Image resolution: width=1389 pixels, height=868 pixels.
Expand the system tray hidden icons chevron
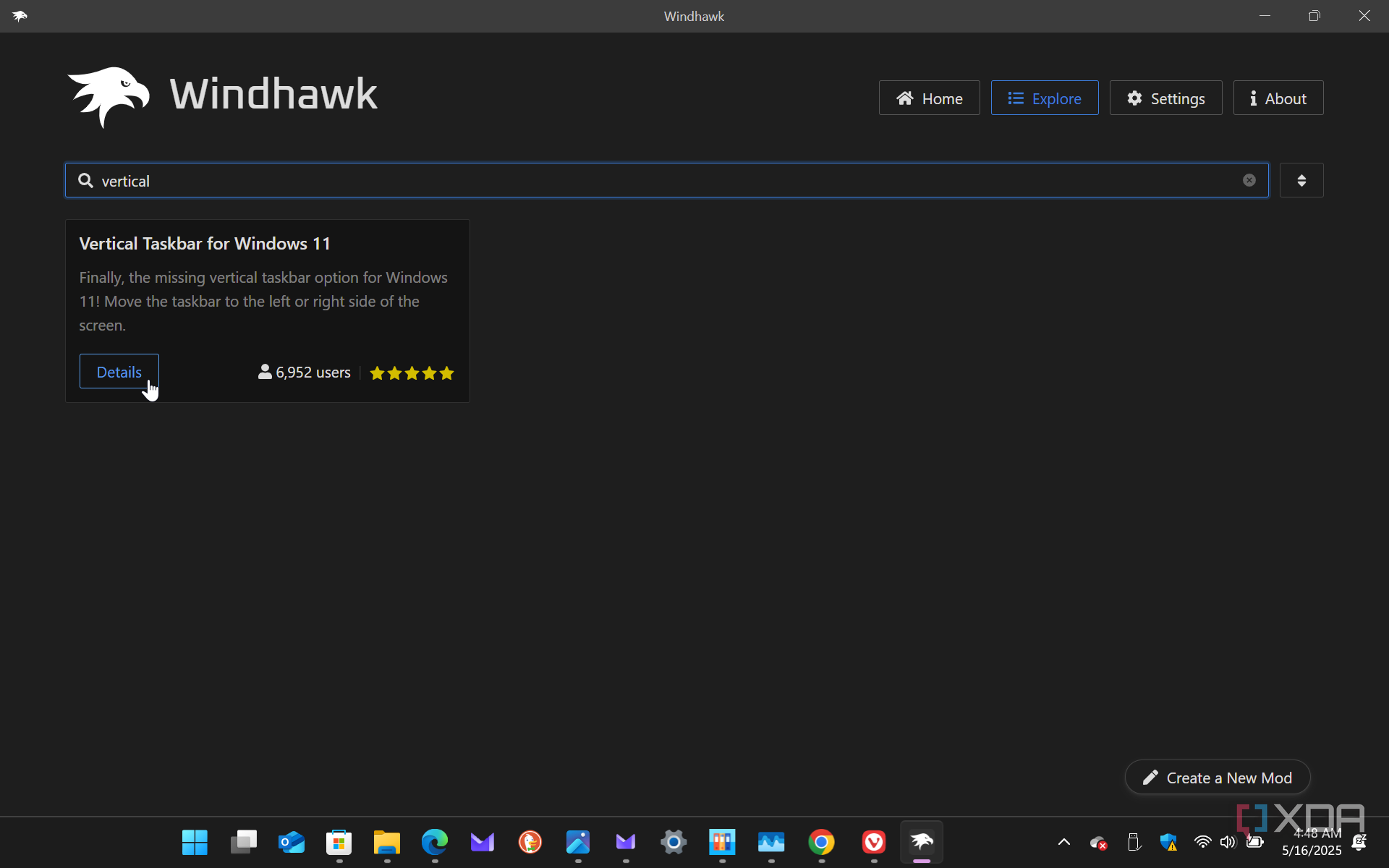click(1063, 842)
